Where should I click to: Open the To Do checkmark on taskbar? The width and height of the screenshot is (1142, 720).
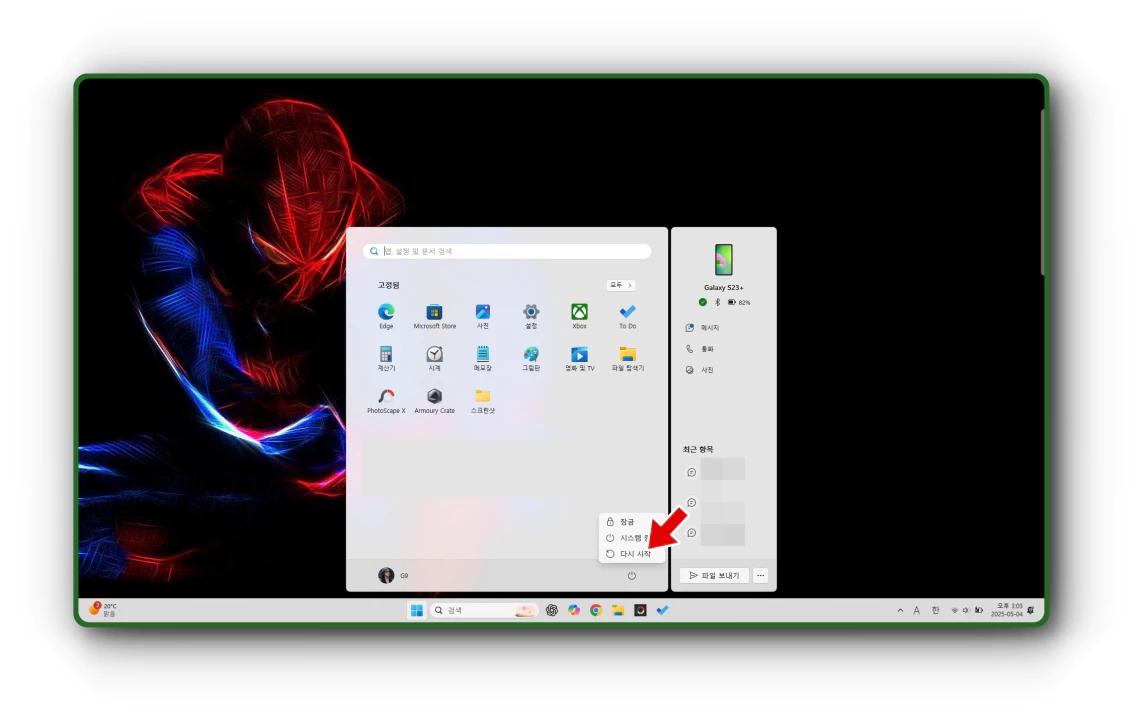[662, 611]
